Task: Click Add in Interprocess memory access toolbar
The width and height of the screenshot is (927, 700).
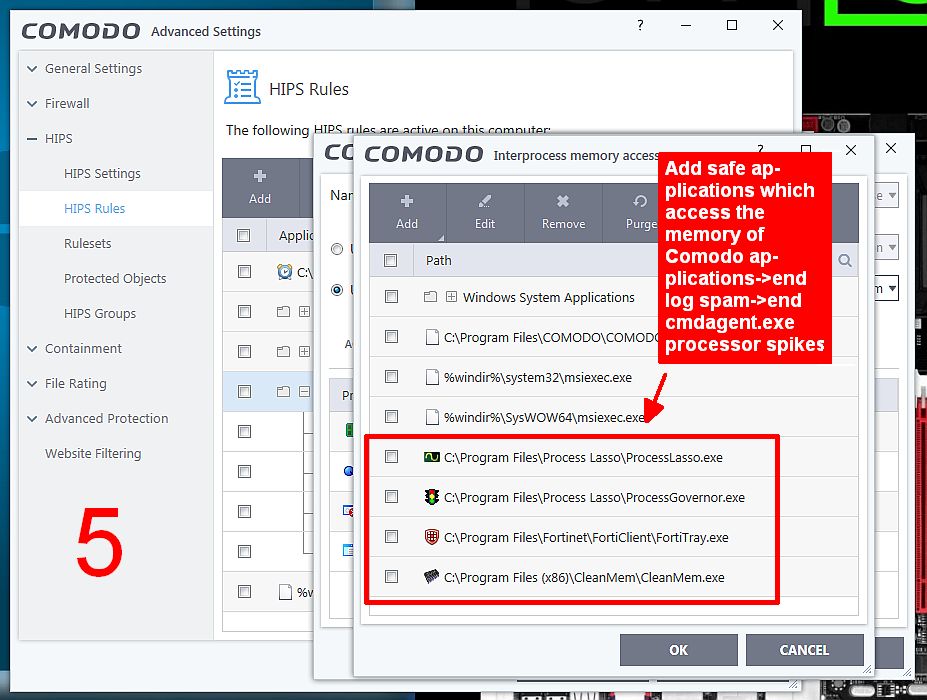Action: pos(407,212)
